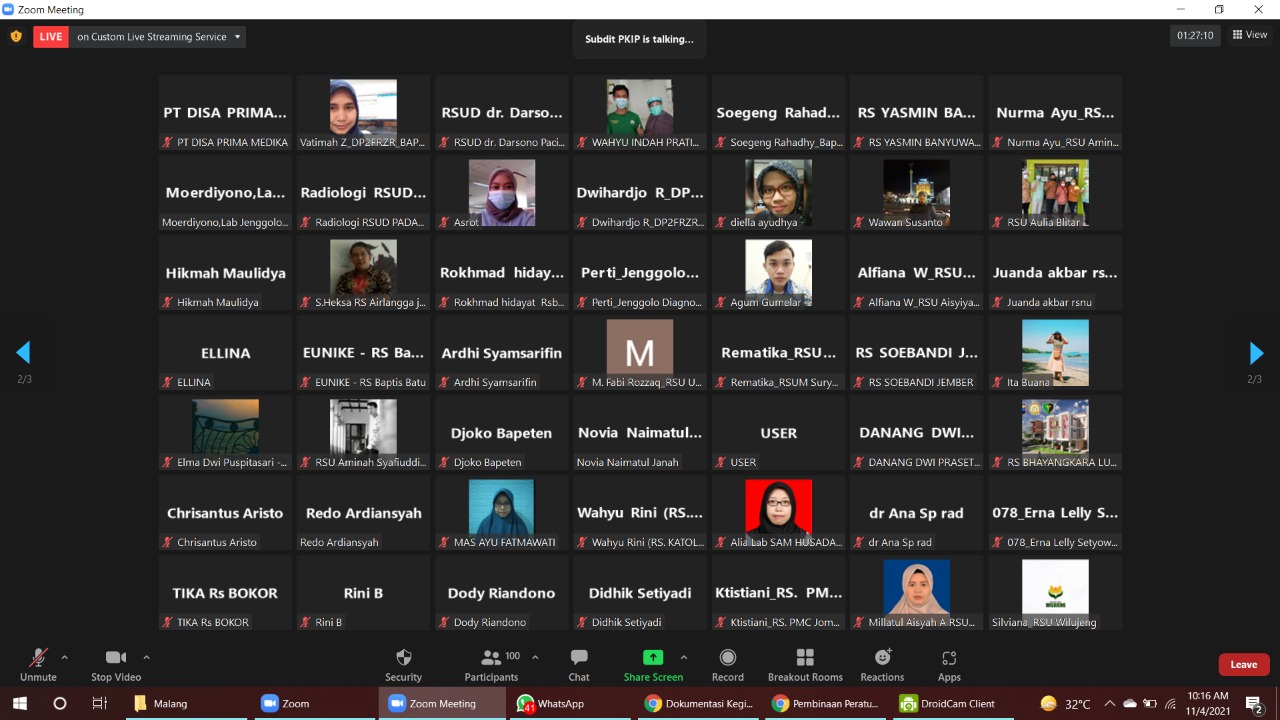Select M. Fabi Rozzaq avatar tile
Image resolution: width=1280 pixels, height=720 pixels.
tap(639, 353)
